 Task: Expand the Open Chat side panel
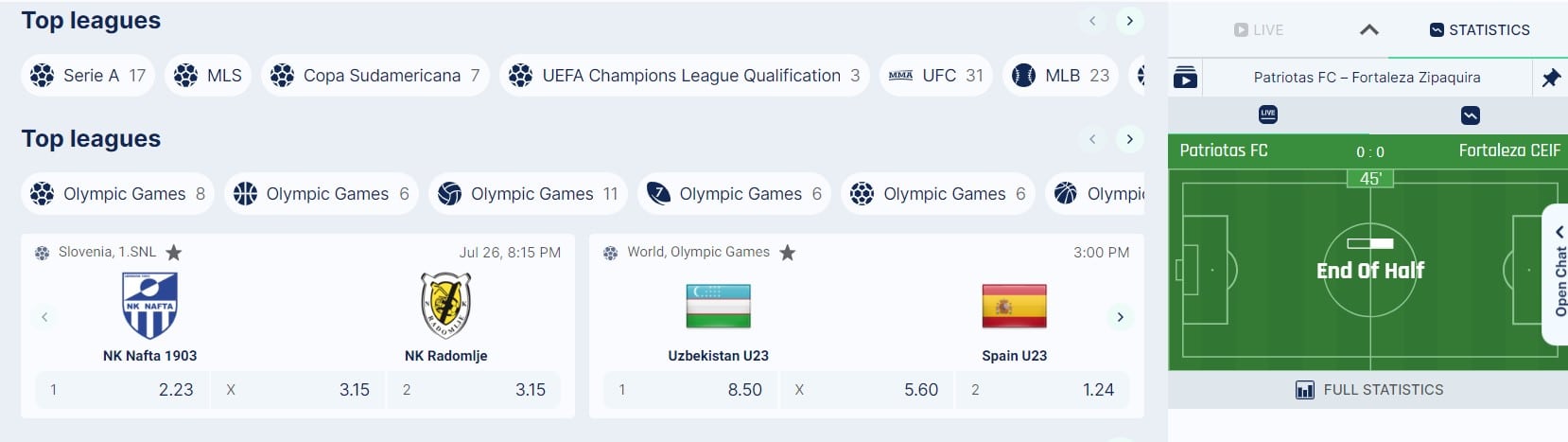(1558, 274)
